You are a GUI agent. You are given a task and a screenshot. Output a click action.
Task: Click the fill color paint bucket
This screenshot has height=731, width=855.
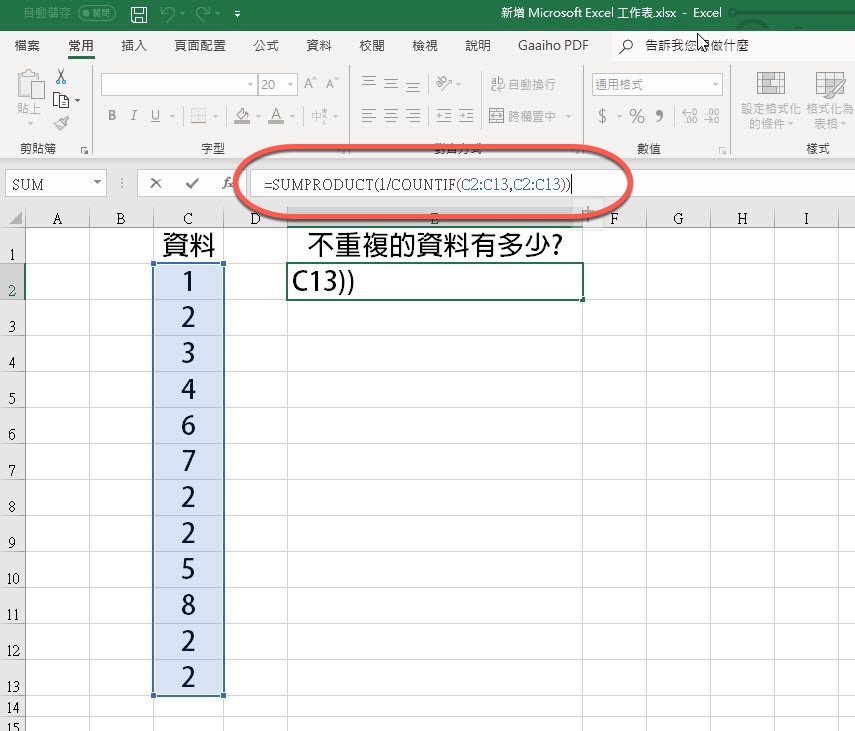(x=241, y=116)
